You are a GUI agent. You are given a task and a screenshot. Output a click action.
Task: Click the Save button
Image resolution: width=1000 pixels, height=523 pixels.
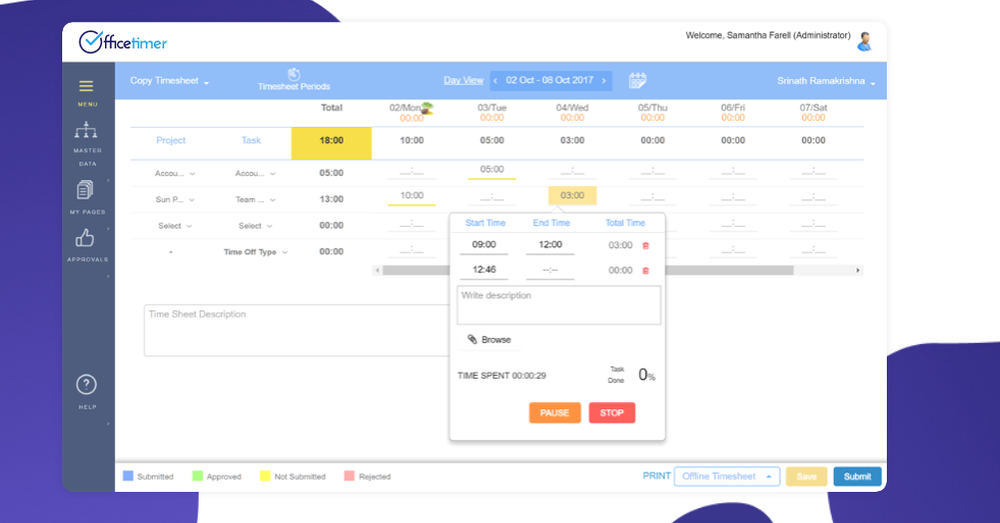806,476
